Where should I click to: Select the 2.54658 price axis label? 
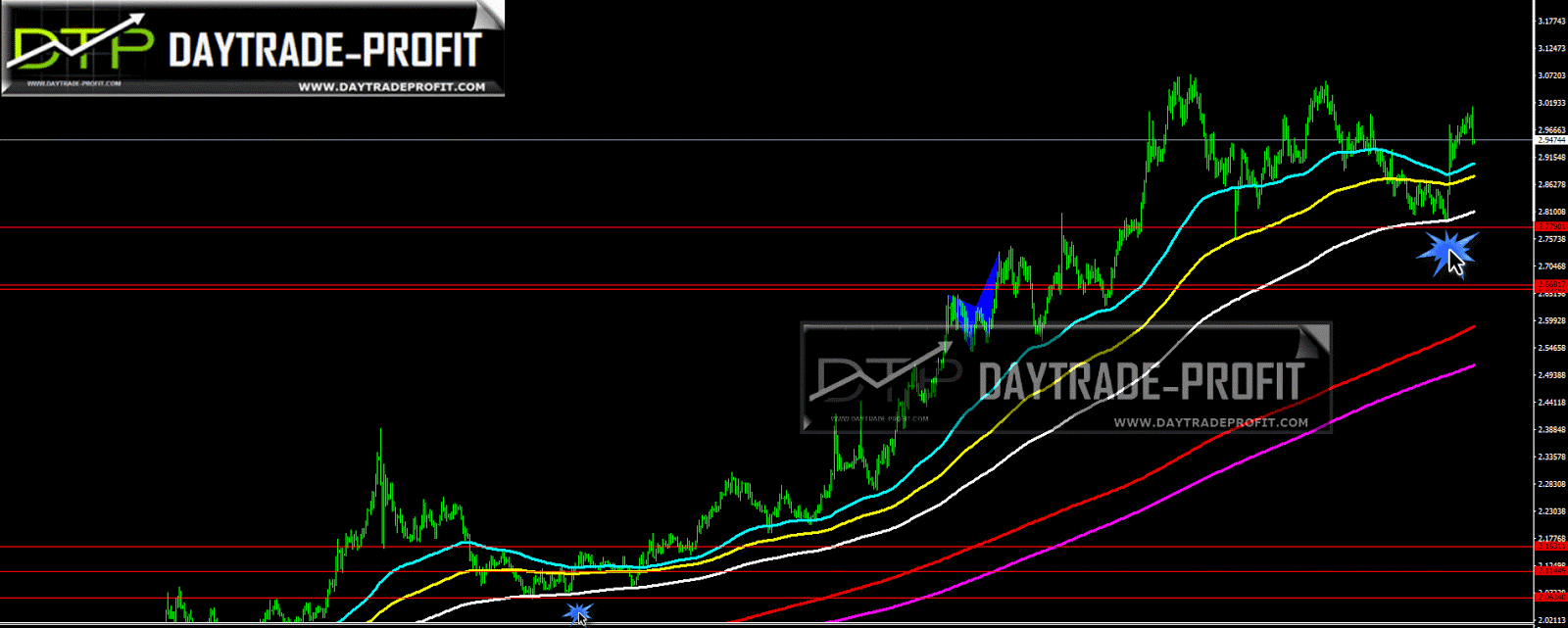(1551, 348)
